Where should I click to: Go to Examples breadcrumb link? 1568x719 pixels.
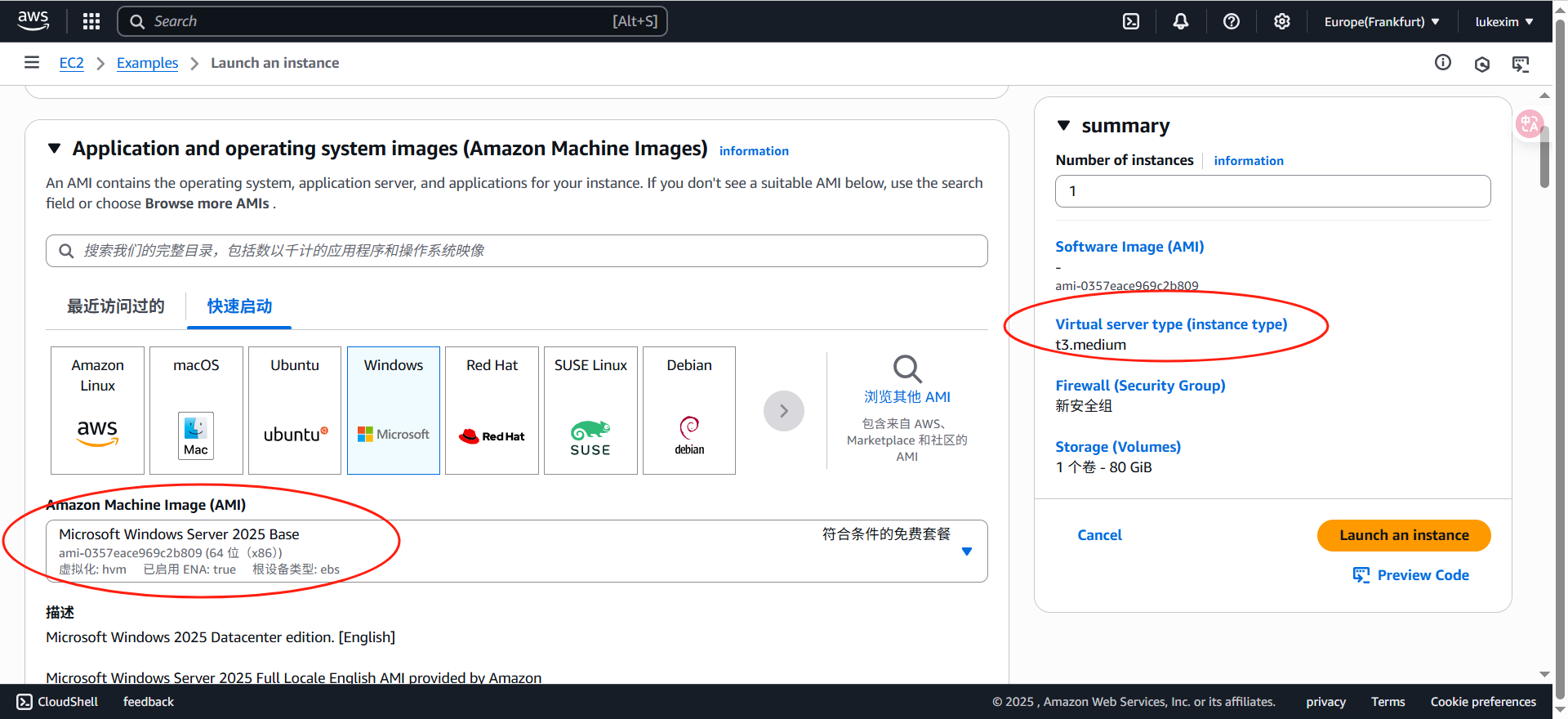(147, 63)
